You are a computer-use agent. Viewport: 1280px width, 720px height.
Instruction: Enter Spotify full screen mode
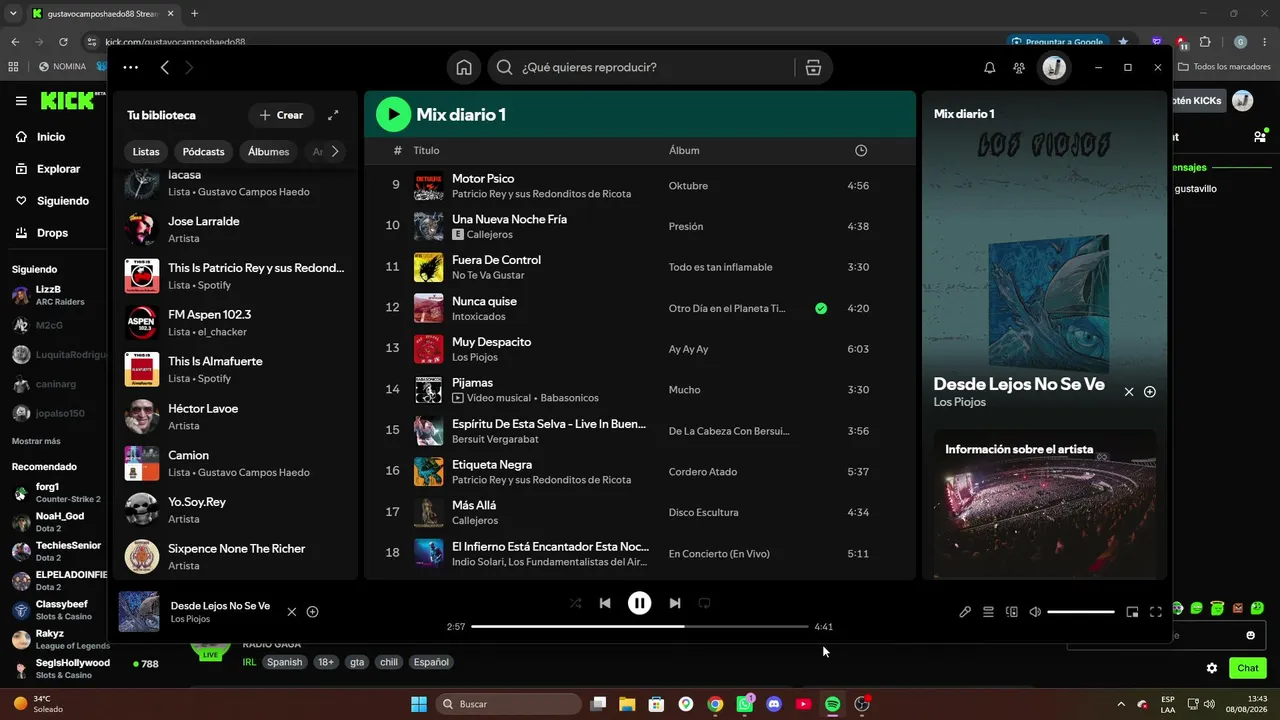[1156, 612]
